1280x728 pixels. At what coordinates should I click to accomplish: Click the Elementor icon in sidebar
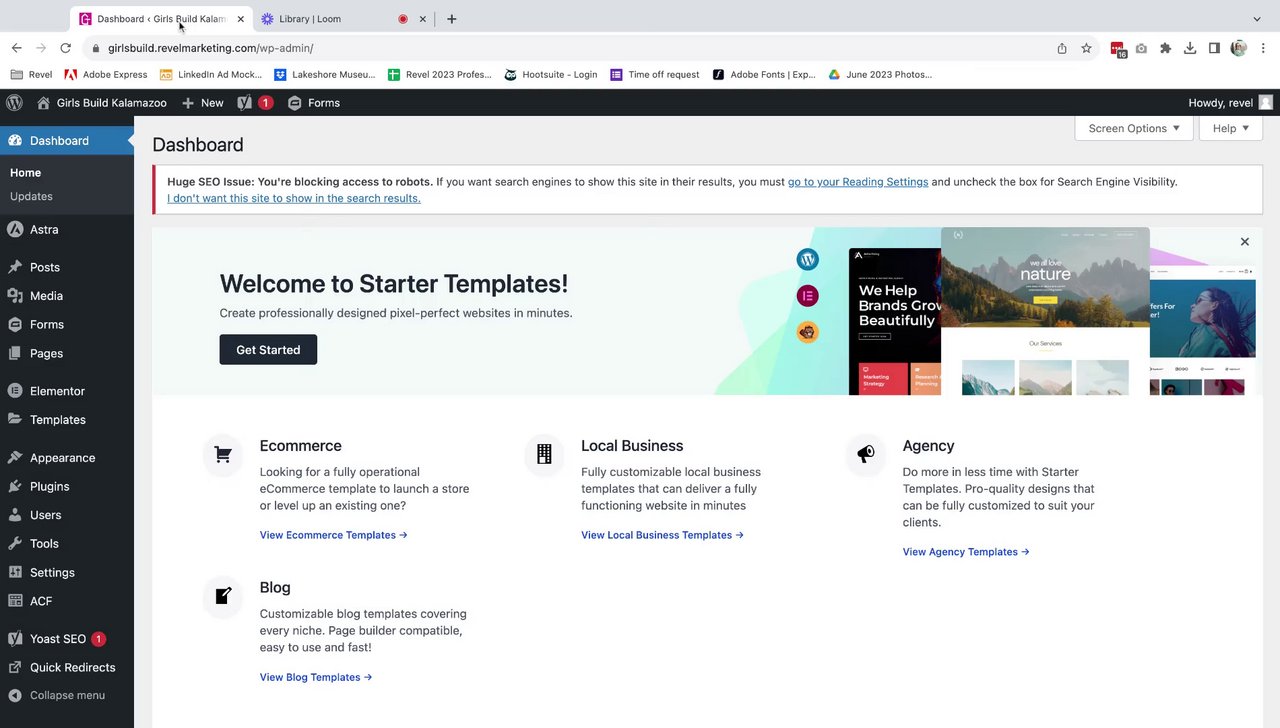pyautogui.click(x=15, y=391)
